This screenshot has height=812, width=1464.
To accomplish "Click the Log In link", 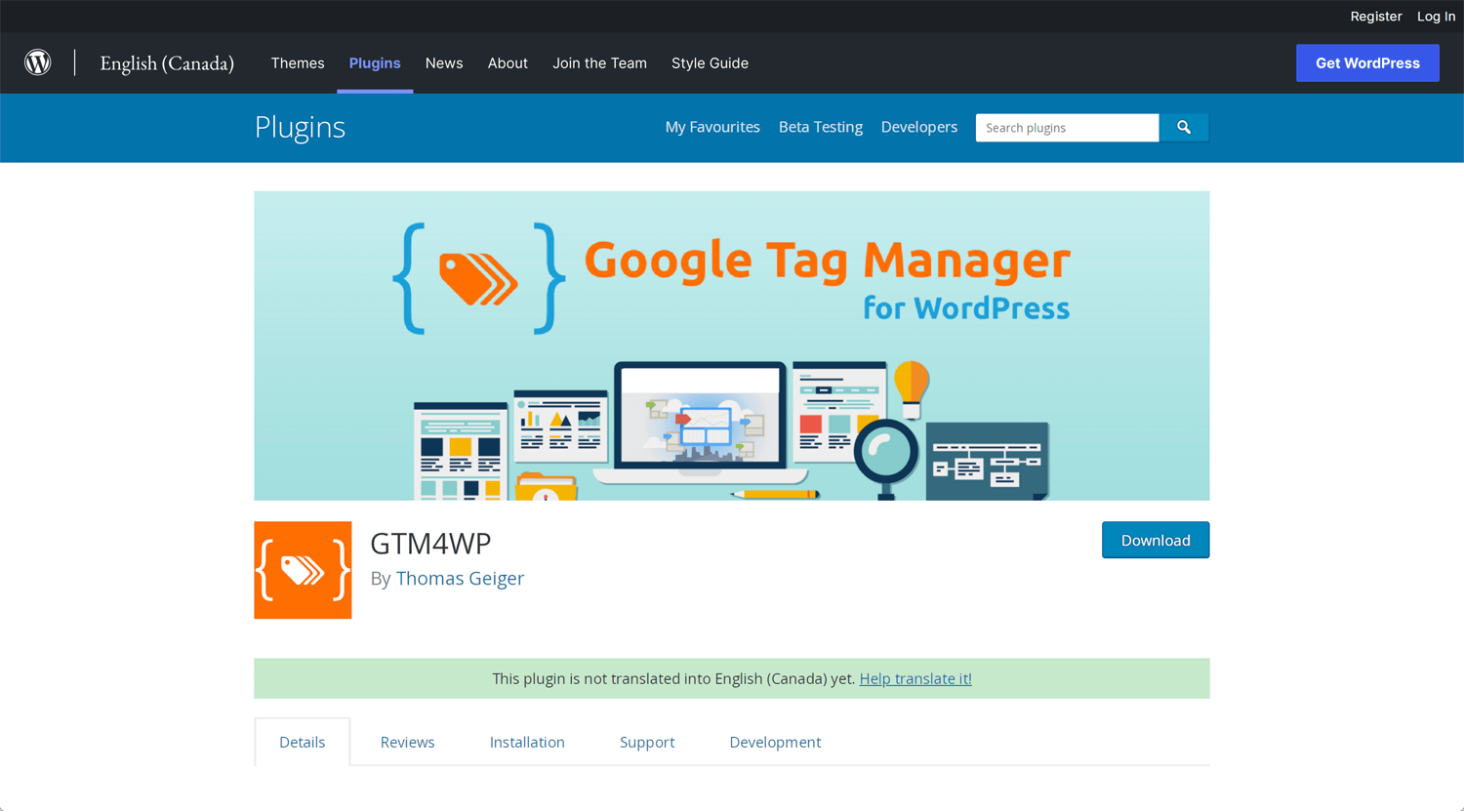I will (1436, 17).
